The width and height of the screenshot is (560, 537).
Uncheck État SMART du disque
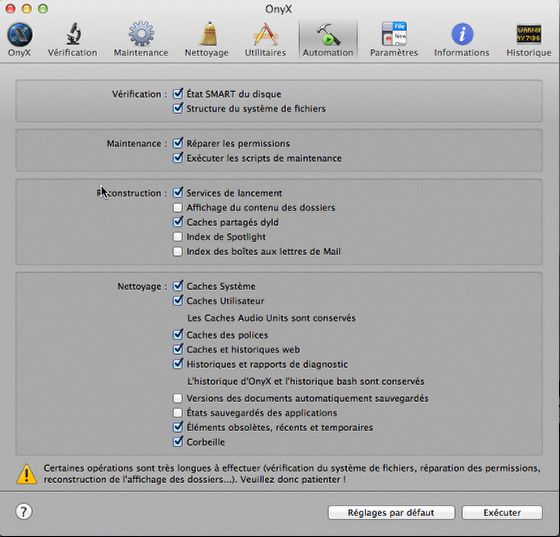pos(178,94)
